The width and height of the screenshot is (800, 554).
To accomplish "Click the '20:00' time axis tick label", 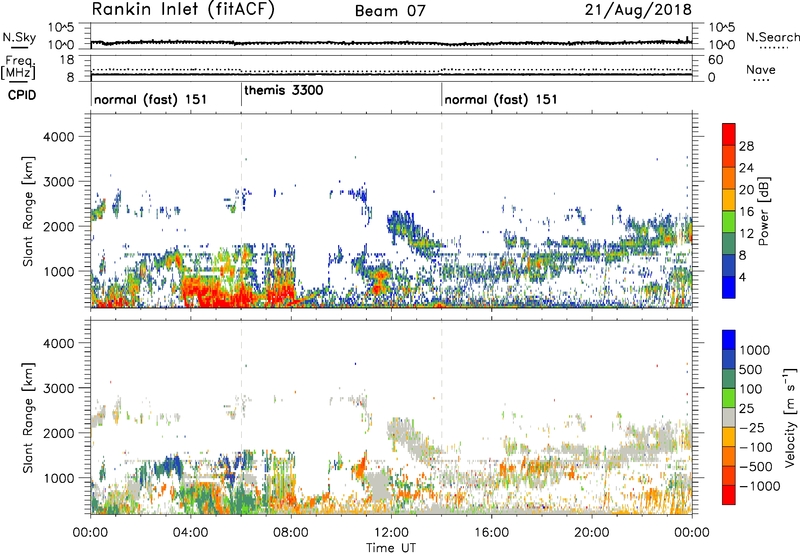I will coord(591,533).
